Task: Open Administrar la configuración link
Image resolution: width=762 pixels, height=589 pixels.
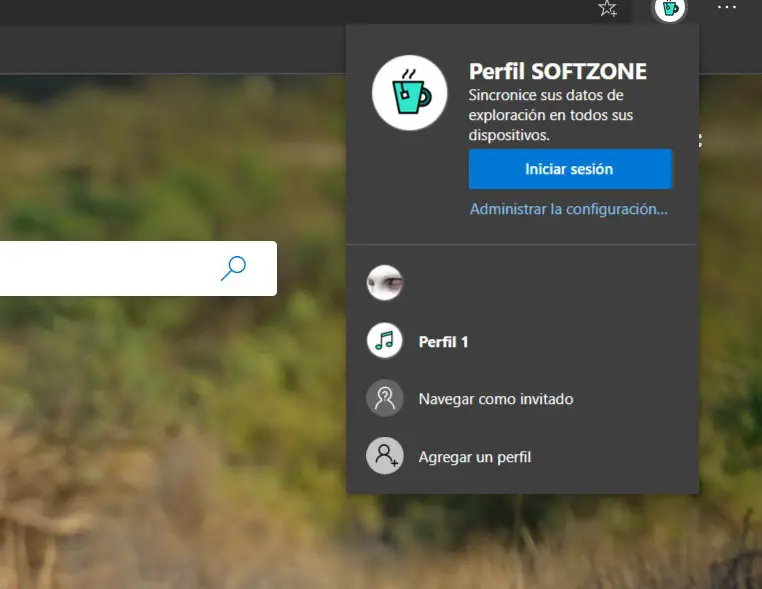Action: click(569, 209)
